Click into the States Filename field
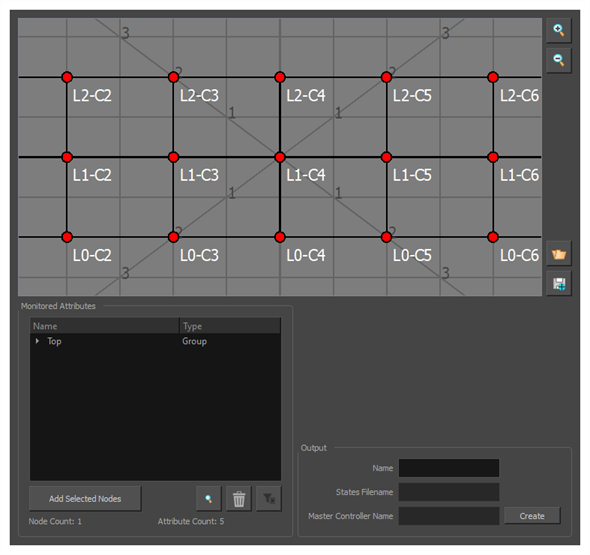The height and width of the screenshot is (555, 590). point(449,492)
